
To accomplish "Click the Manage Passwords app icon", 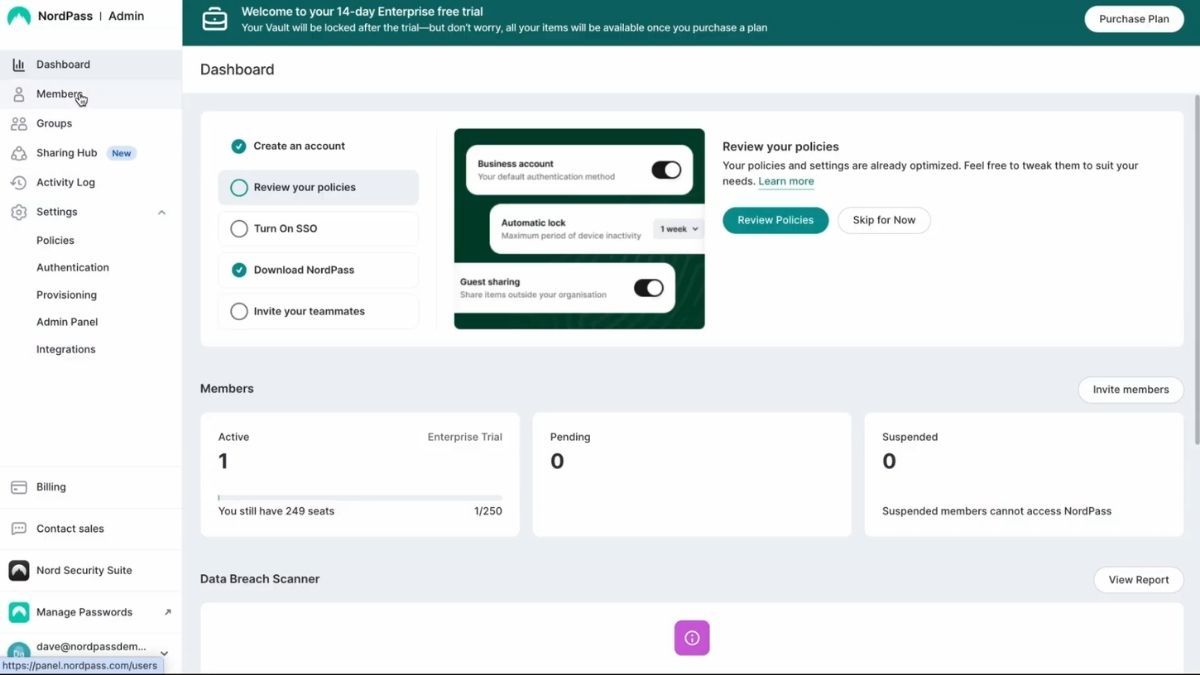I will tap(19, 612).
